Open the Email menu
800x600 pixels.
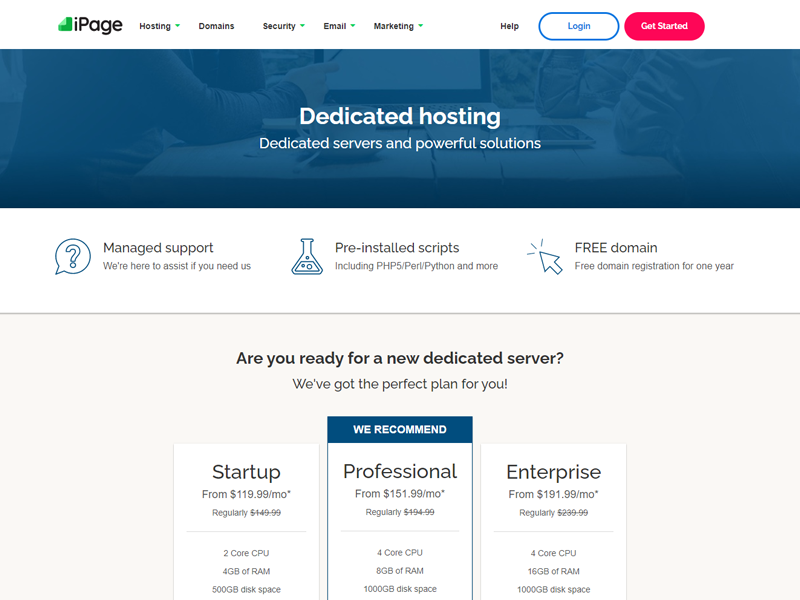tap(335, 26)
